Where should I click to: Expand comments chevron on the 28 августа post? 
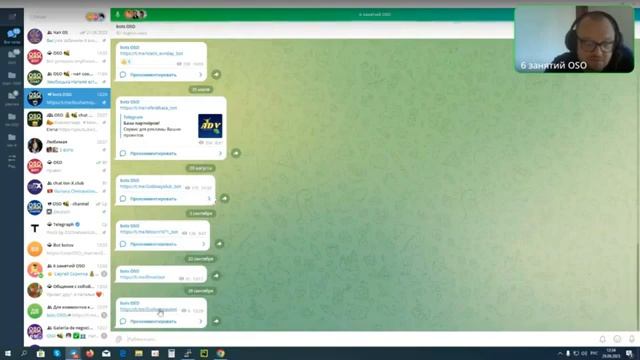tap(209, 198)
